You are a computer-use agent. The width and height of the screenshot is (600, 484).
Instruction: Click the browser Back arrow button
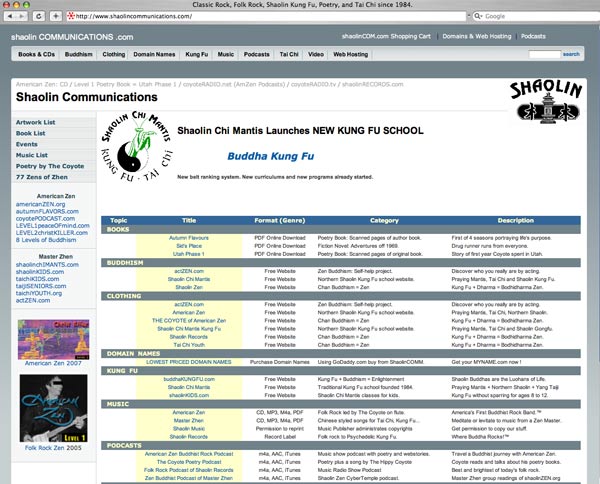pyautogui.click(x=9, y=17)
